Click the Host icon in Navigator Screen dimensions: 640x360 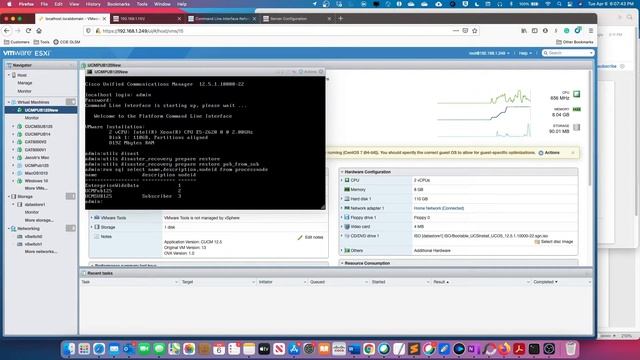pos(14,75)
